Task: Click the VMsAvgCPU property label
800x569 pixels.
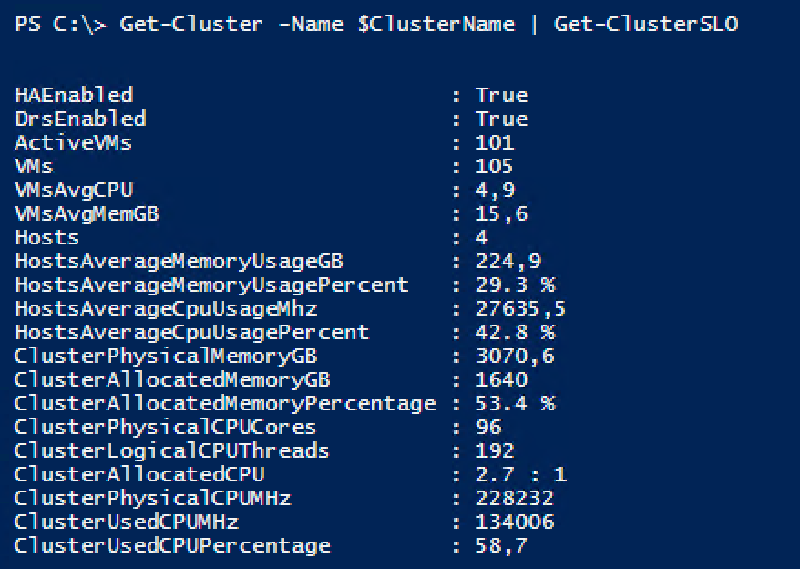Action: tap(74, 190)
